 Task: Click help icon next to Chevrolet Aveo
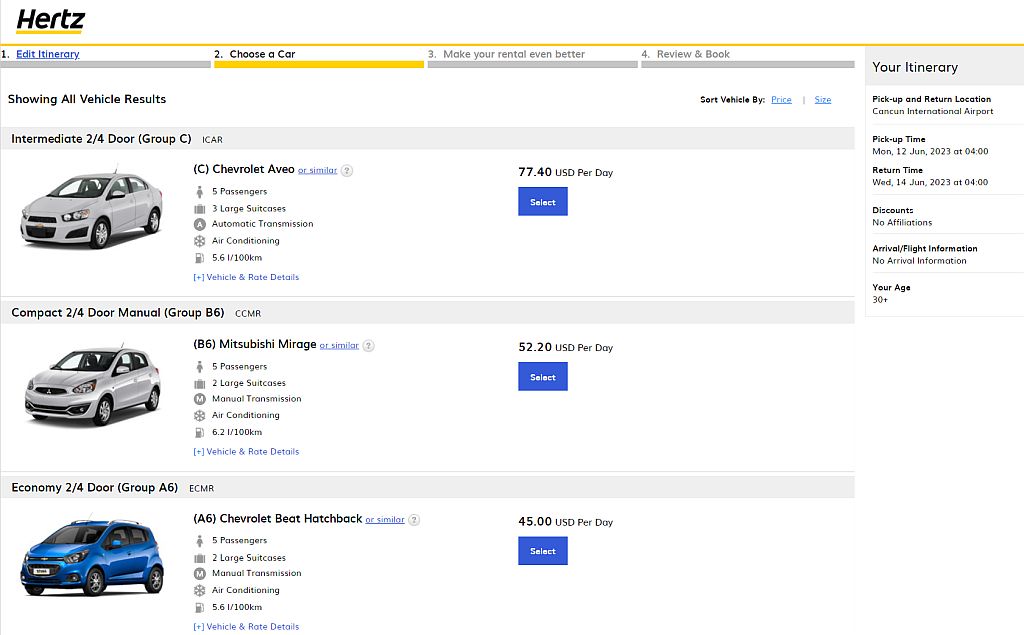point(347,171)
